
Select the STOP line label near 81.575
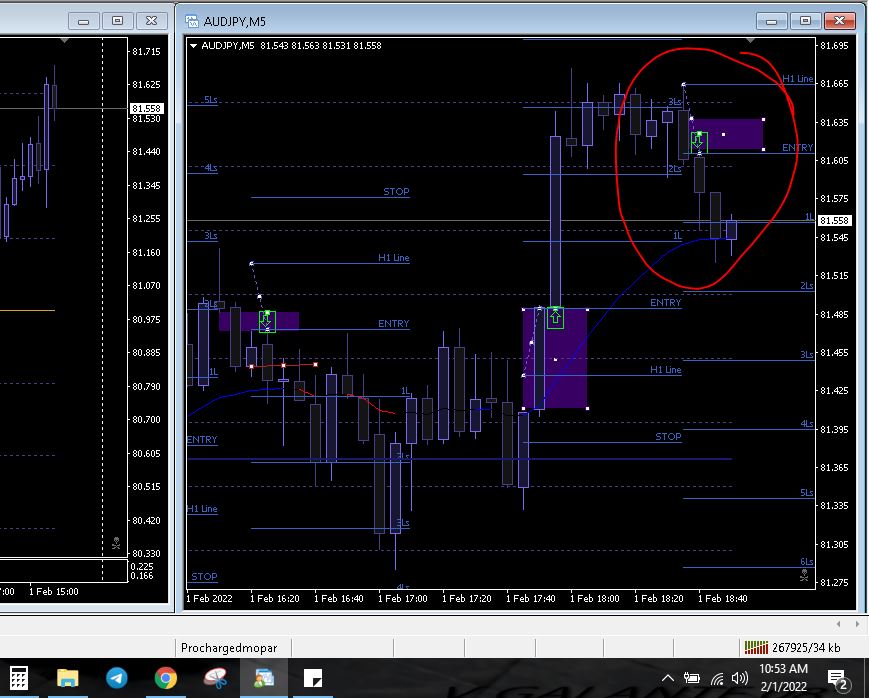396,191
